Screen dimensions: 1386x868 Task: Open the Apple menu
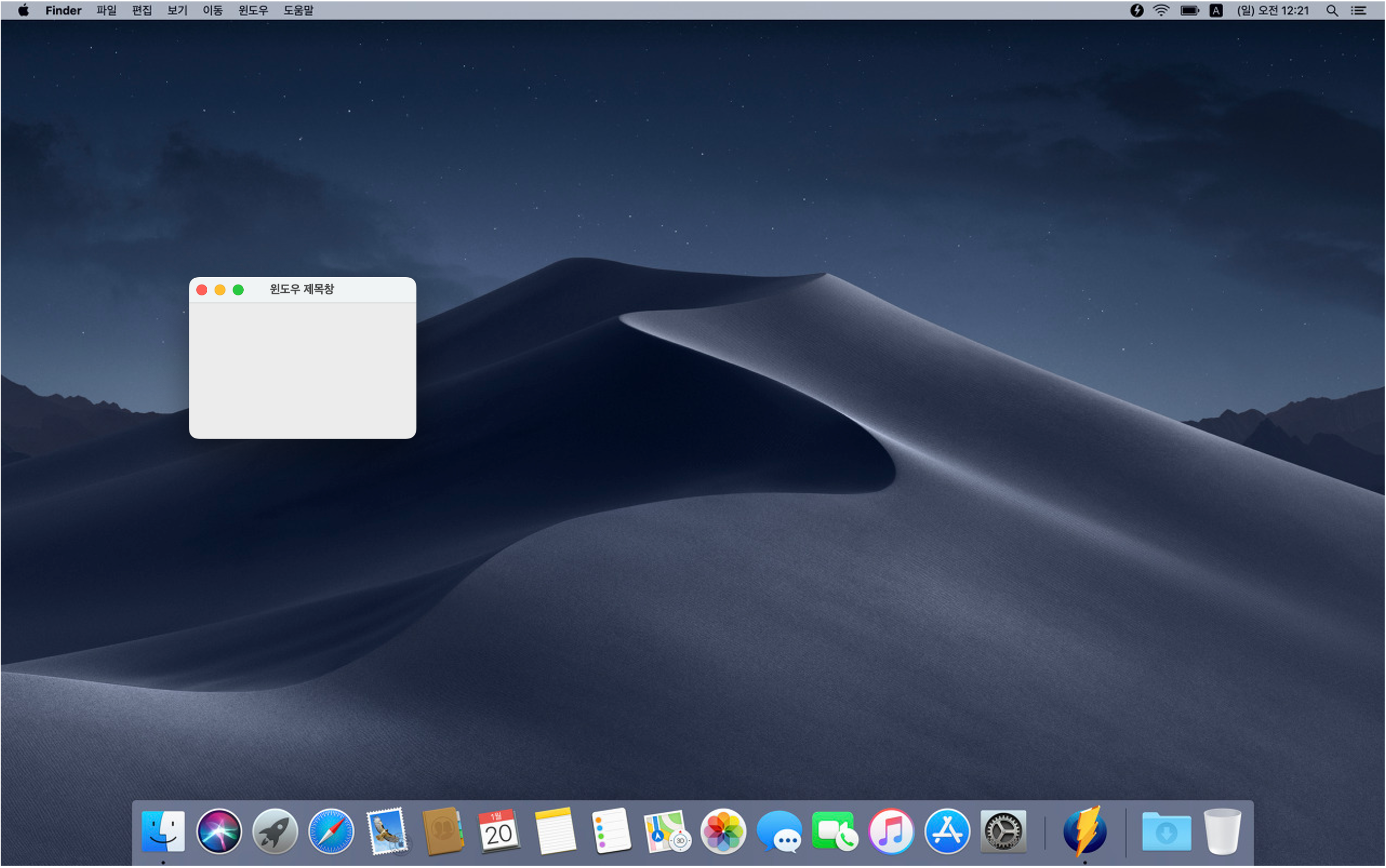click(24, 10)
